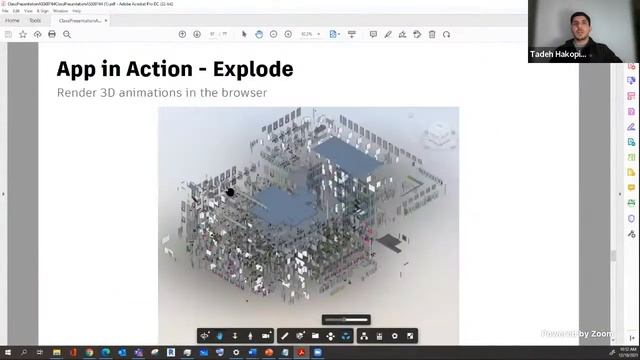Open the fill and sign tool in right pane
640x360 pixels.
tap(631, 127)
